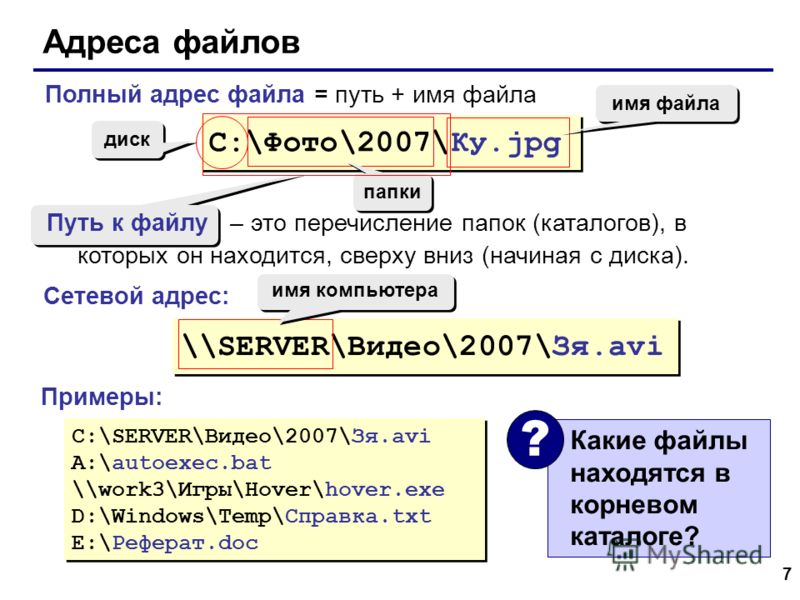Click the 'диск' callout label

tap(128, 139)
